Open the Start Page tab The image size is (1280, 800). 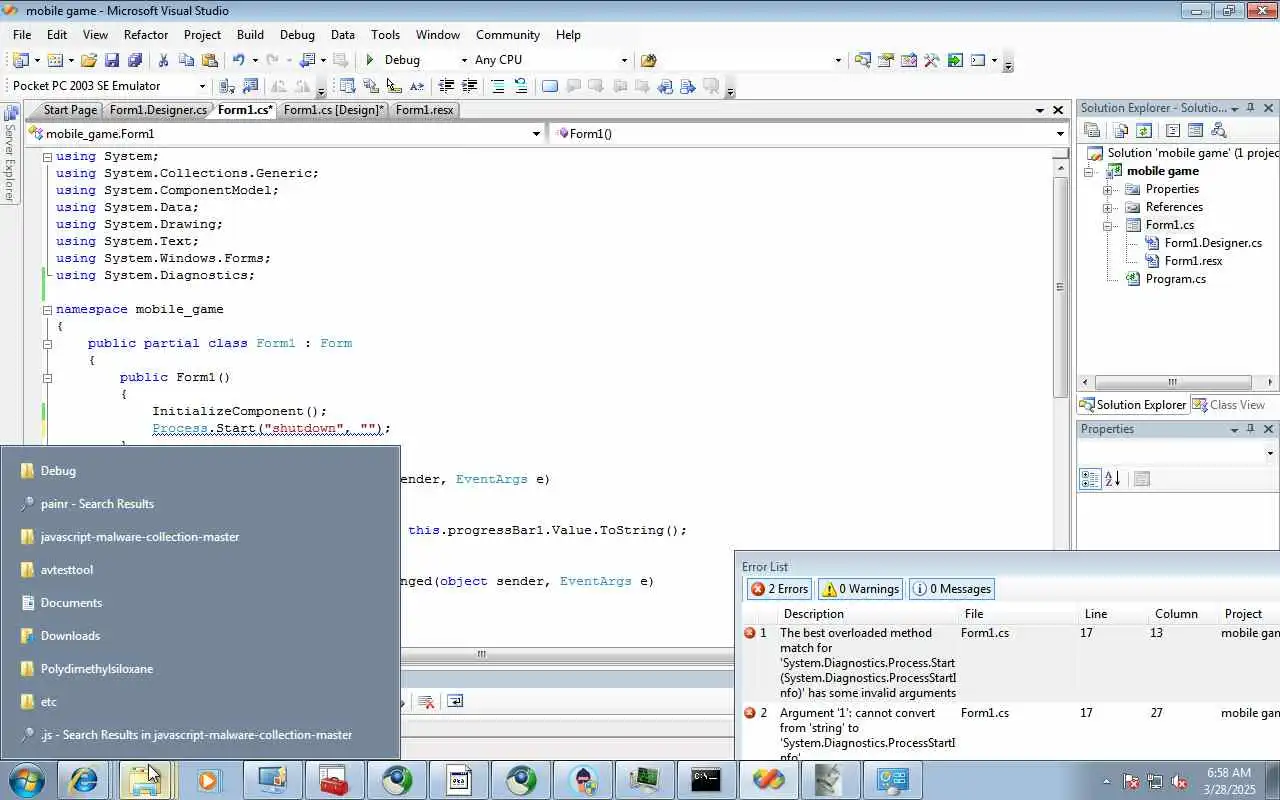[x=70, y=110]
